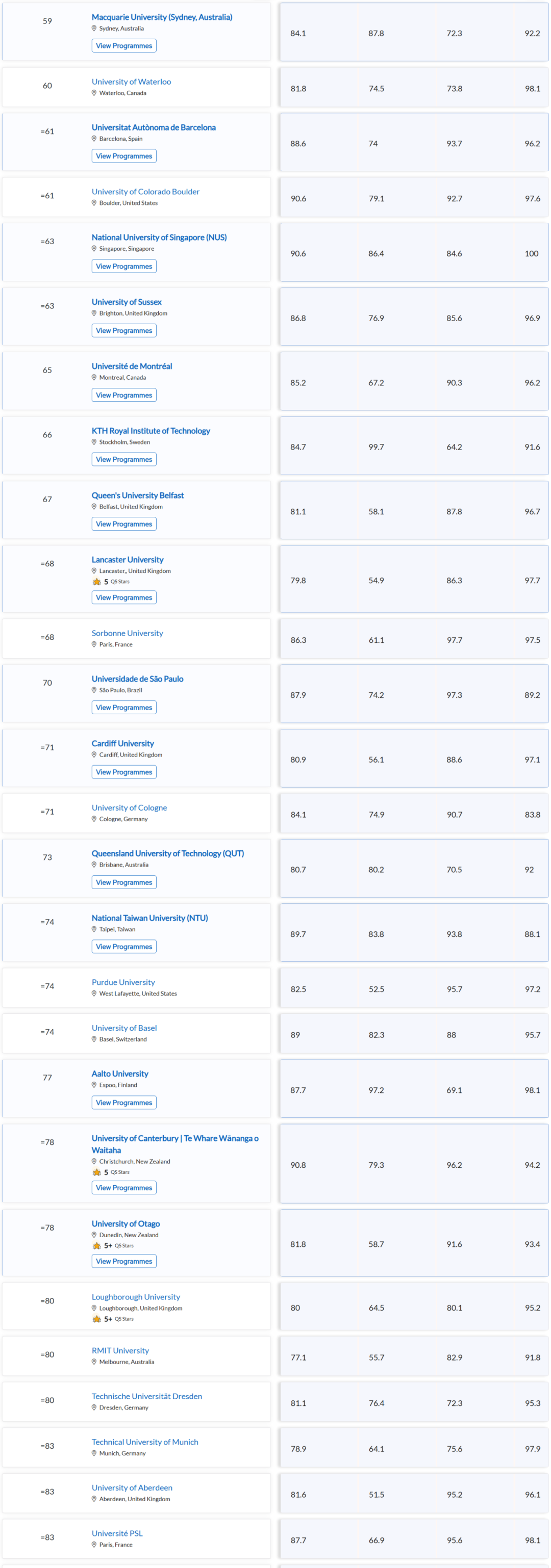View Programmes for National University of Singapore
This screenshot has width=551, height=1568.
[x=124, y=266]
